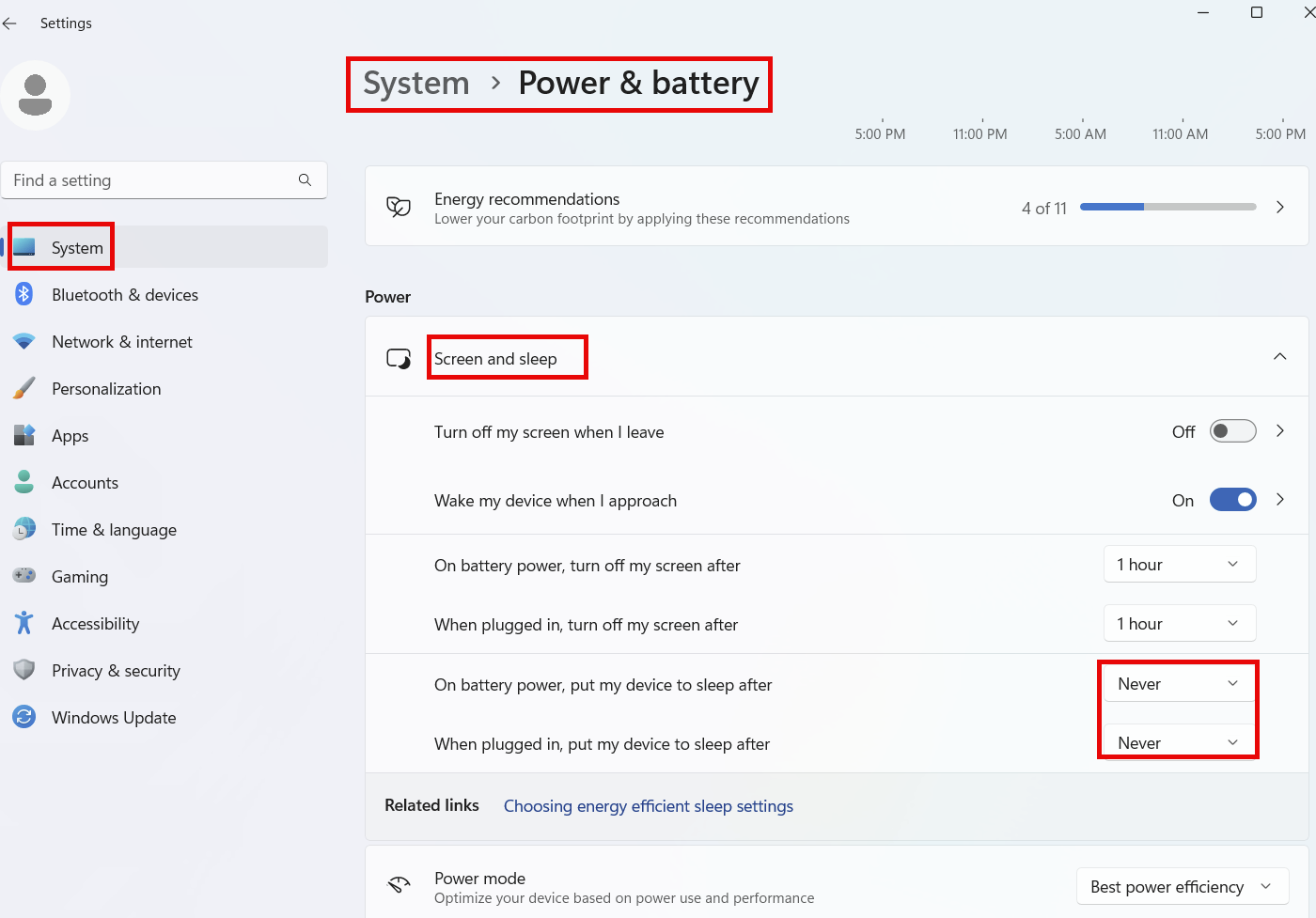
Task: Click the back arrow in Settings
Action: coord(9,23)
